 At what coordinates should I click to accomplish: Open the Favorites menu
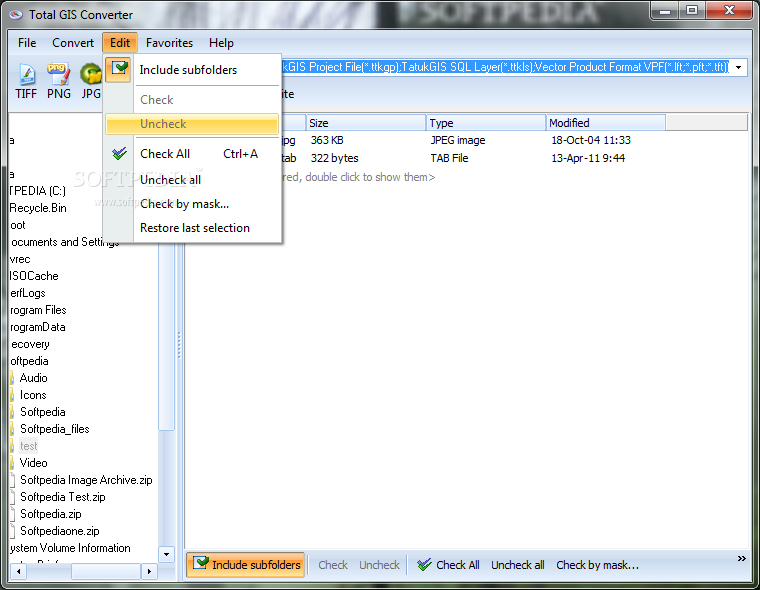(x=169, y=43)
